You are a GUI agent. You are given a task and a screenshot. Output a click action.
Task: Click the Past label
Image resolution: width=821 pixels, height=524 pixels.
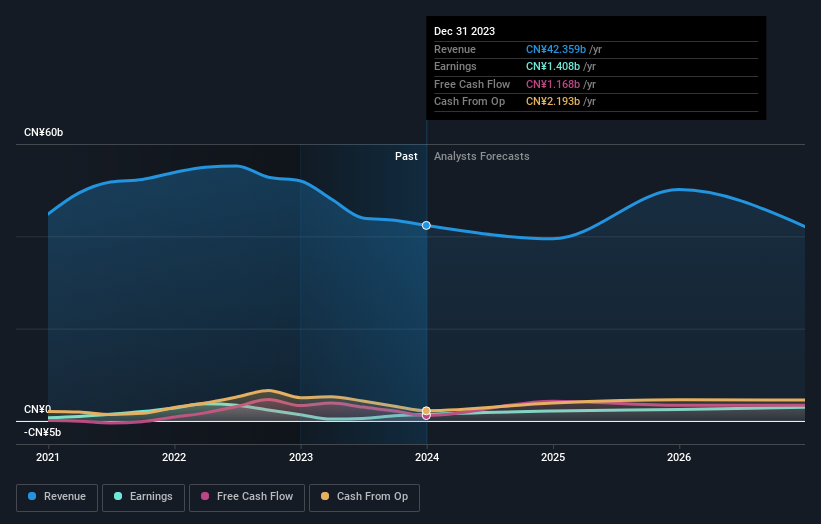[x=406, y=157]
